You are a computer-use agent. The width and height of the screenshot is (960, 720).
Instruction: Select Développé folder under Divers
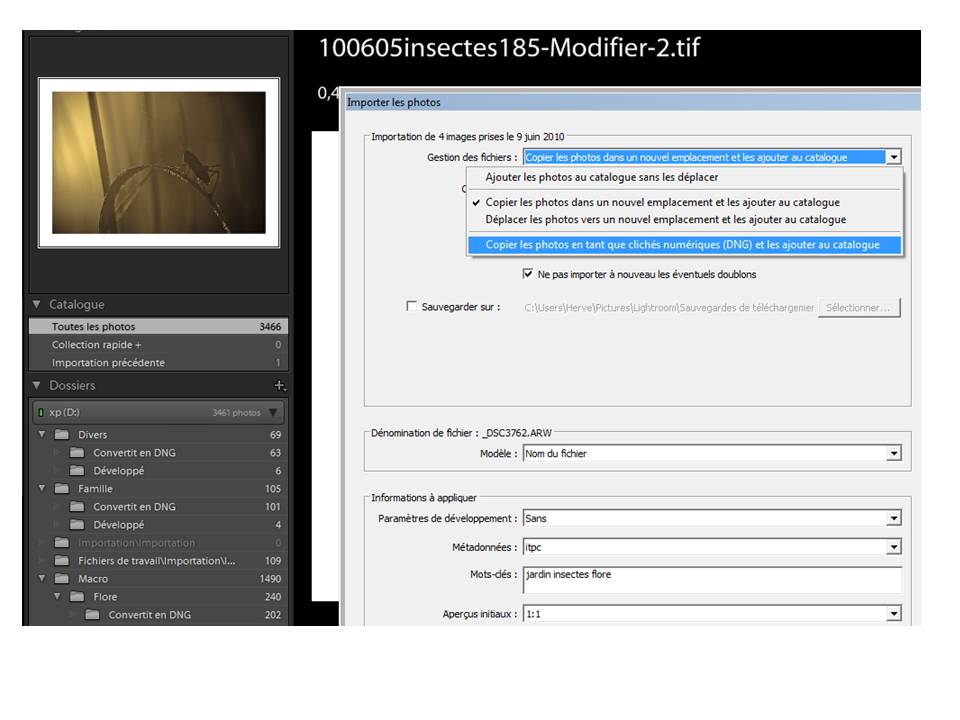tap(119, 471)
